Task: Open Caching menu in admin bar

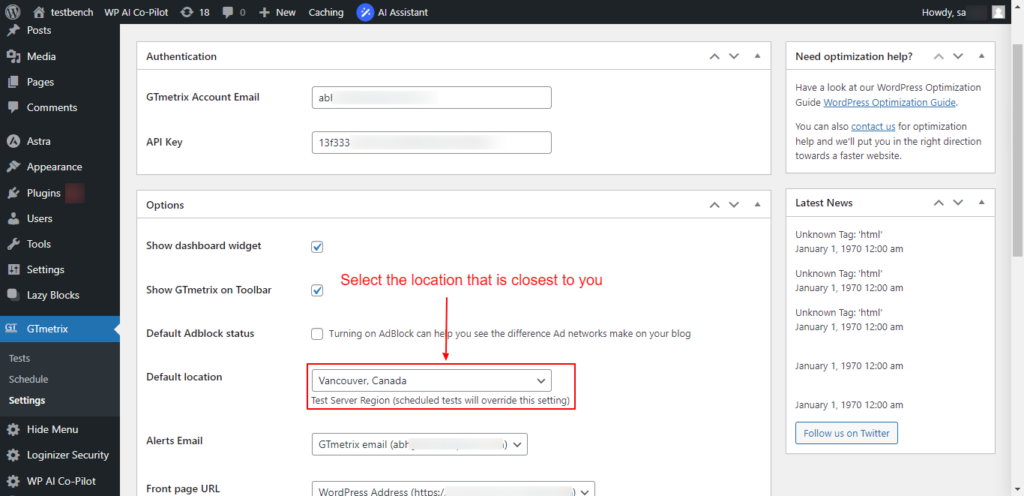Action: point(326,12)
